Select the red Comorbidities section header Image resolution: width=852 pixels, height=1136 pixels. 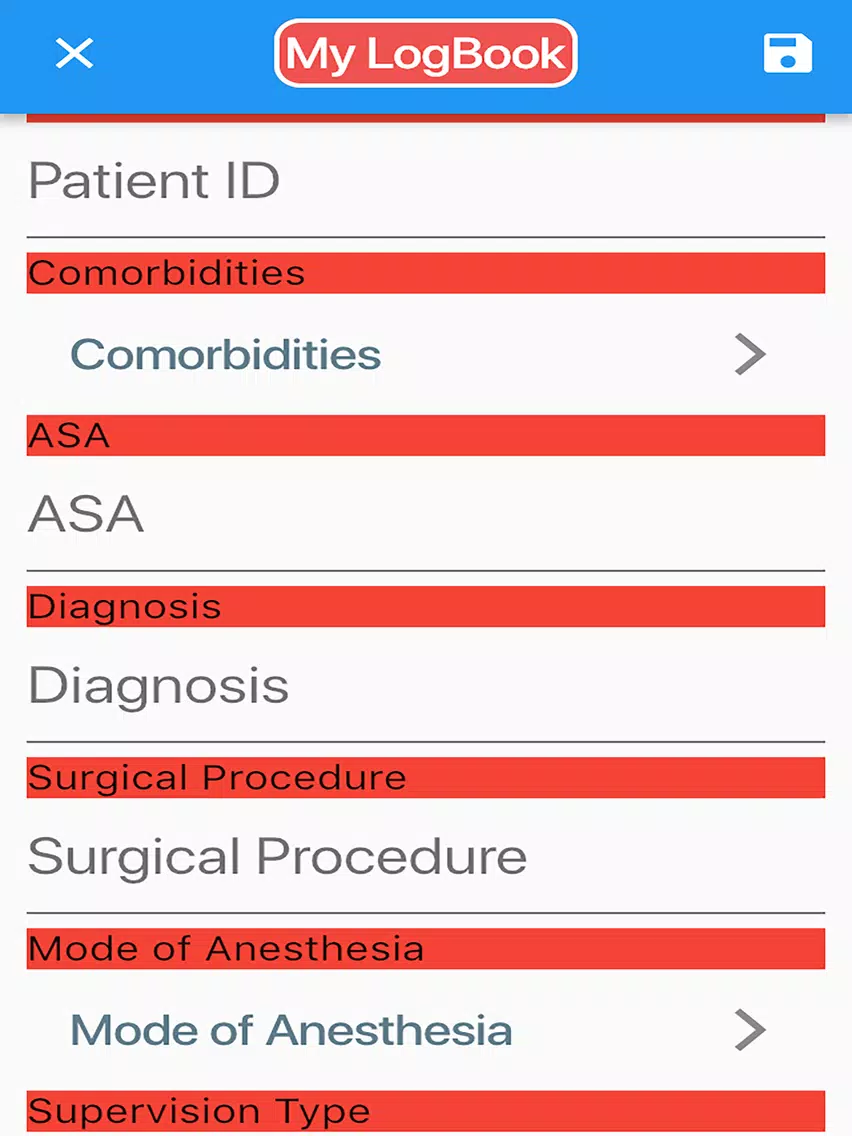(425, 273)
